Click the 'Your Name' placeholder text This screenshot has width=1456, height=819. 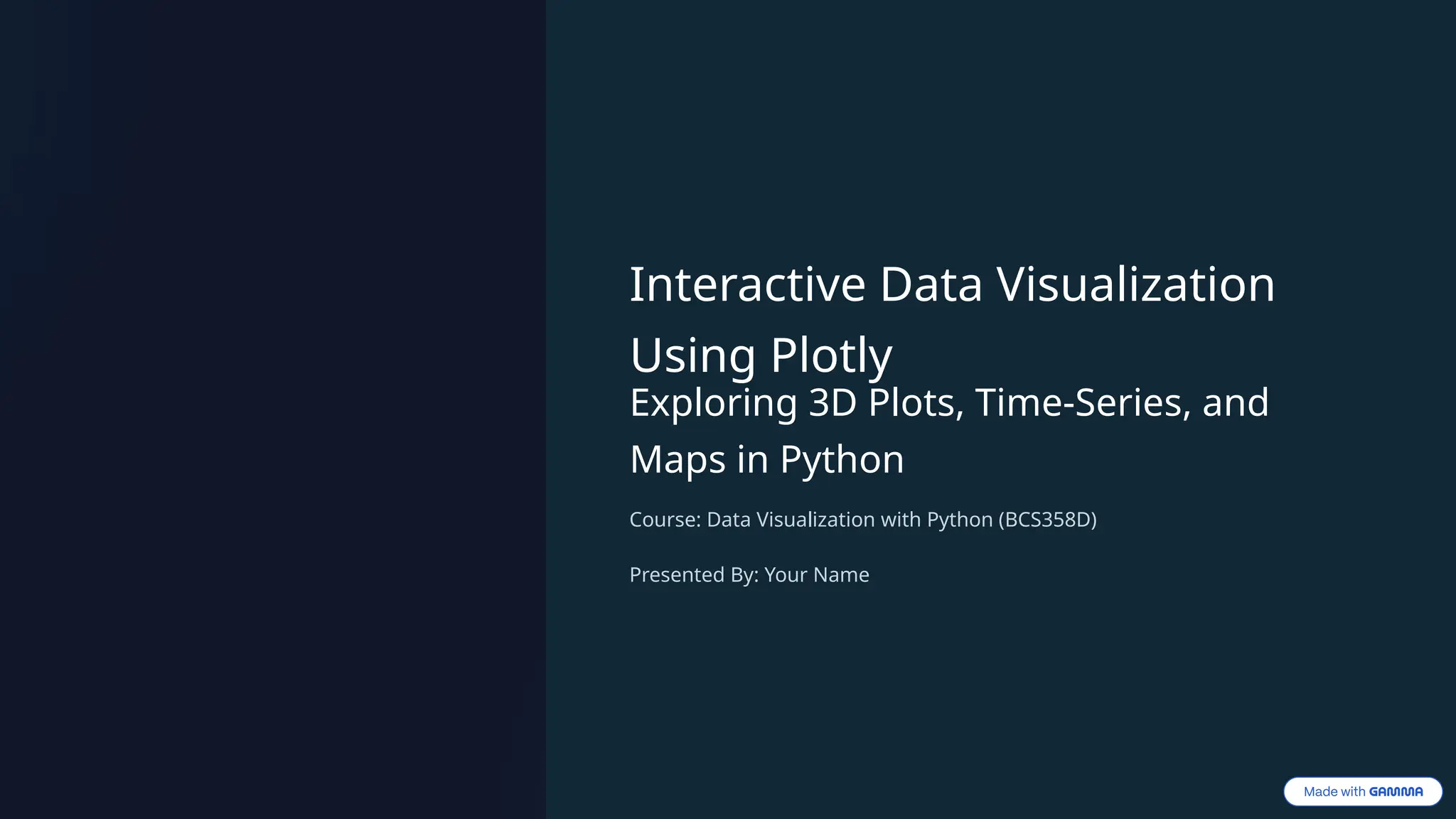(x=816, y=574)
